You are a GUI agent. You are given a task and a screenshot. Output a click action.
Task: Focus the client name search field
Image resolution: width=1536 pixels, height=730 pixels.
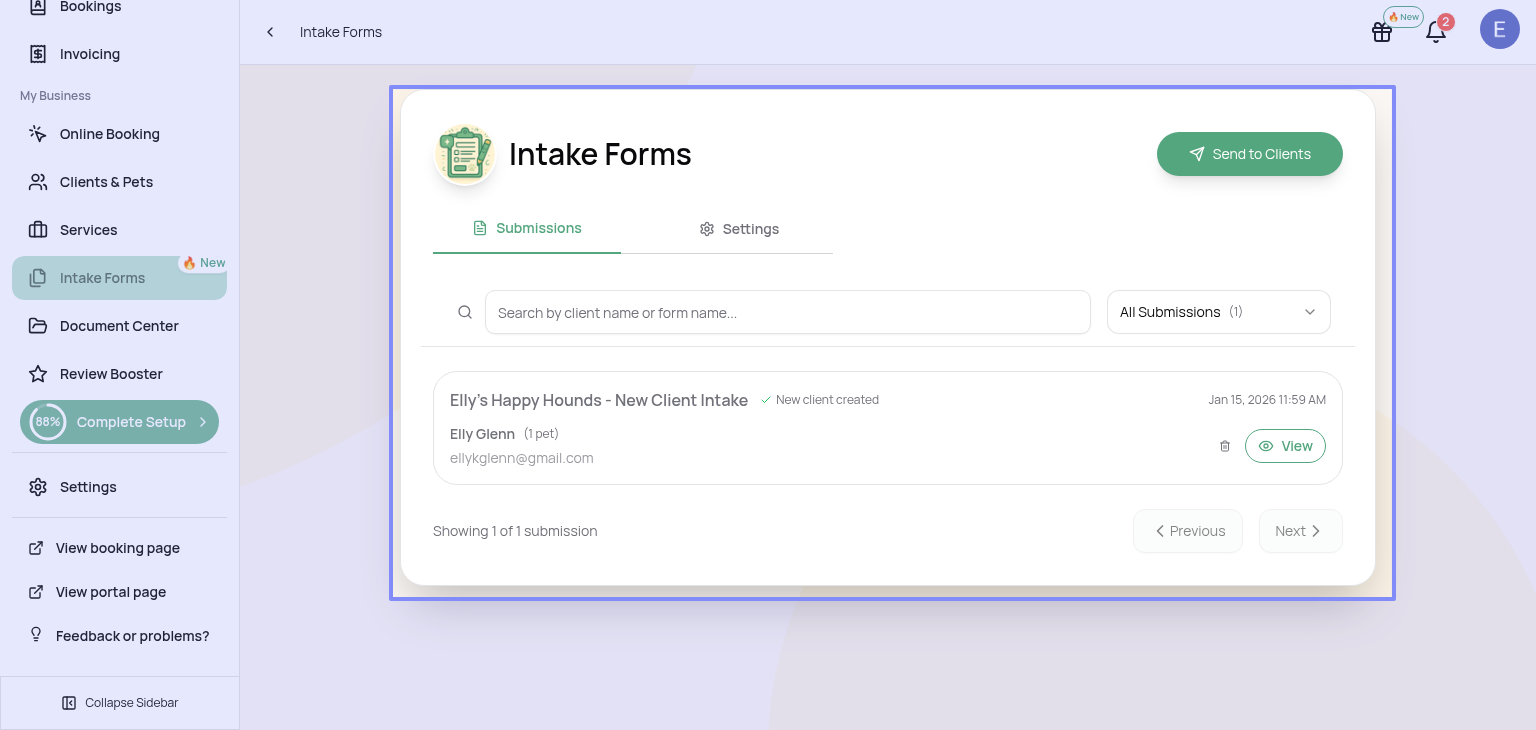pos(787,312)
